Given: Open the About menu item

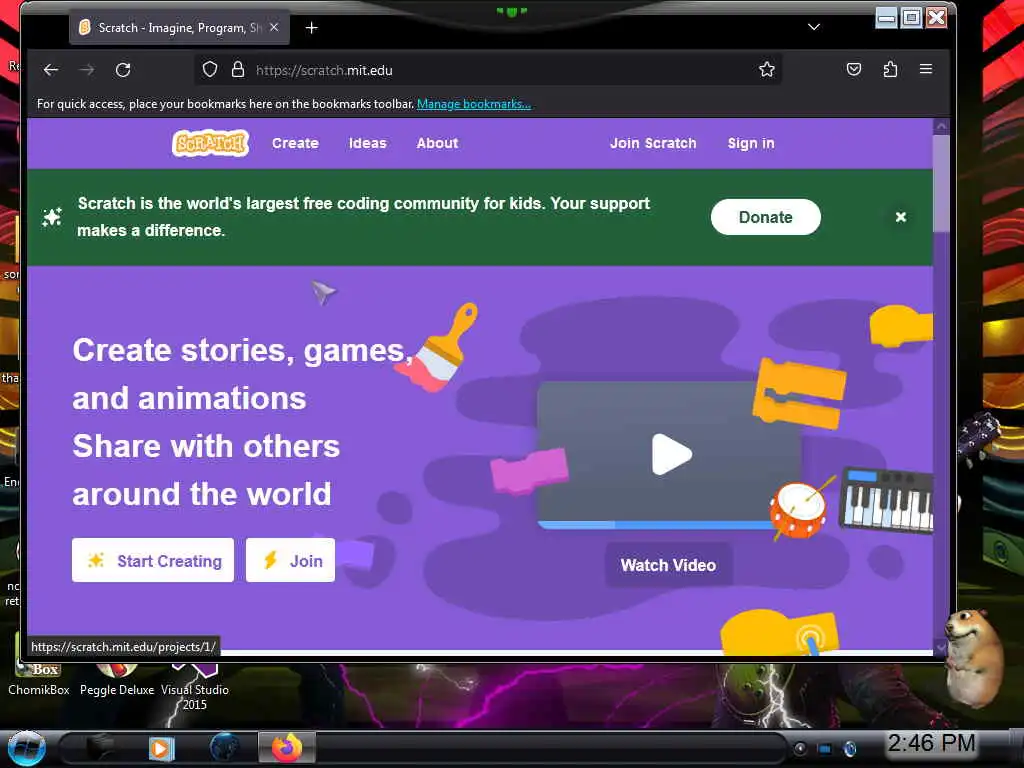Looking at the screenshot, I should 437,143.
